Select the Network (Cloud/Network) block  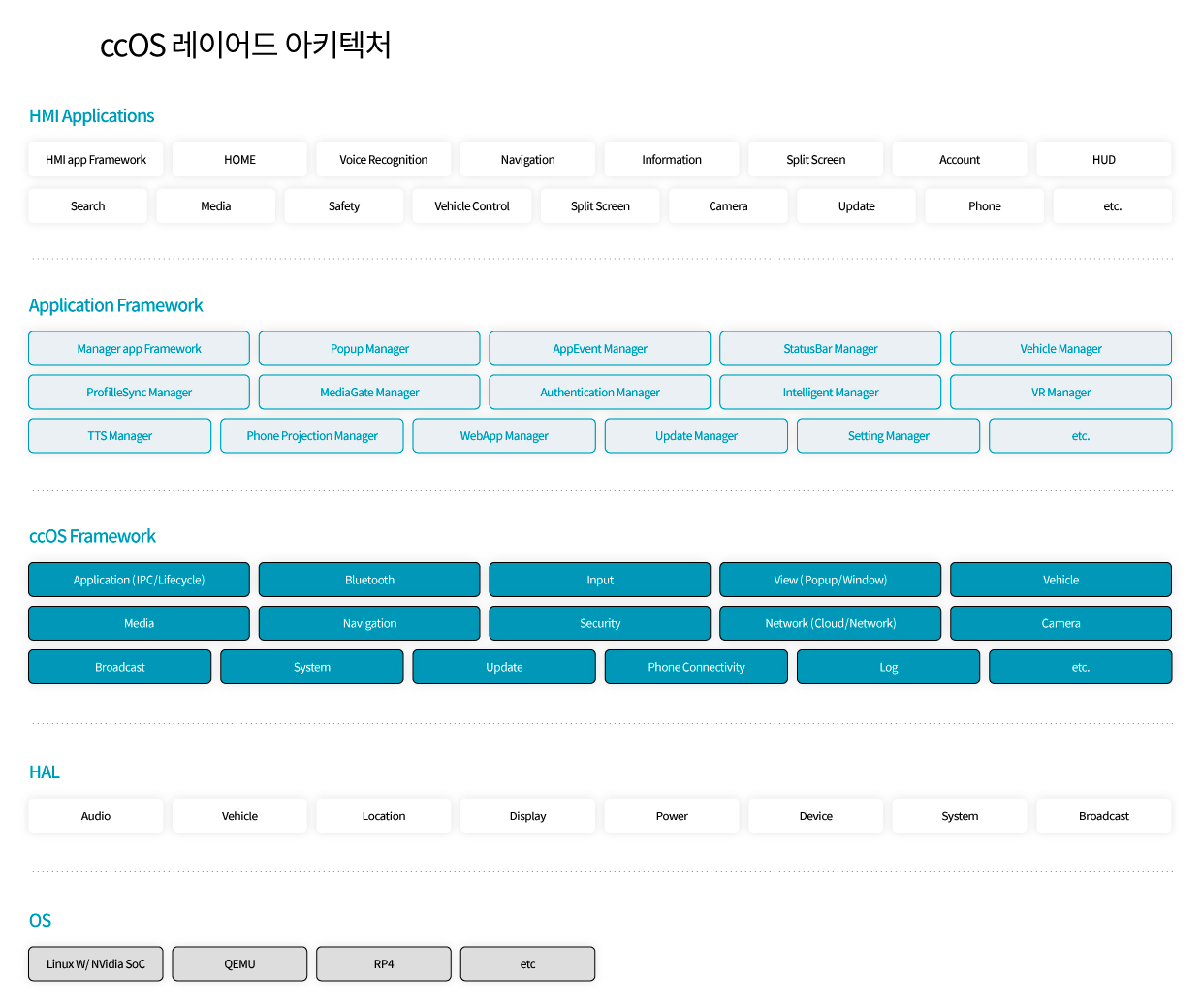pos(830,622)
